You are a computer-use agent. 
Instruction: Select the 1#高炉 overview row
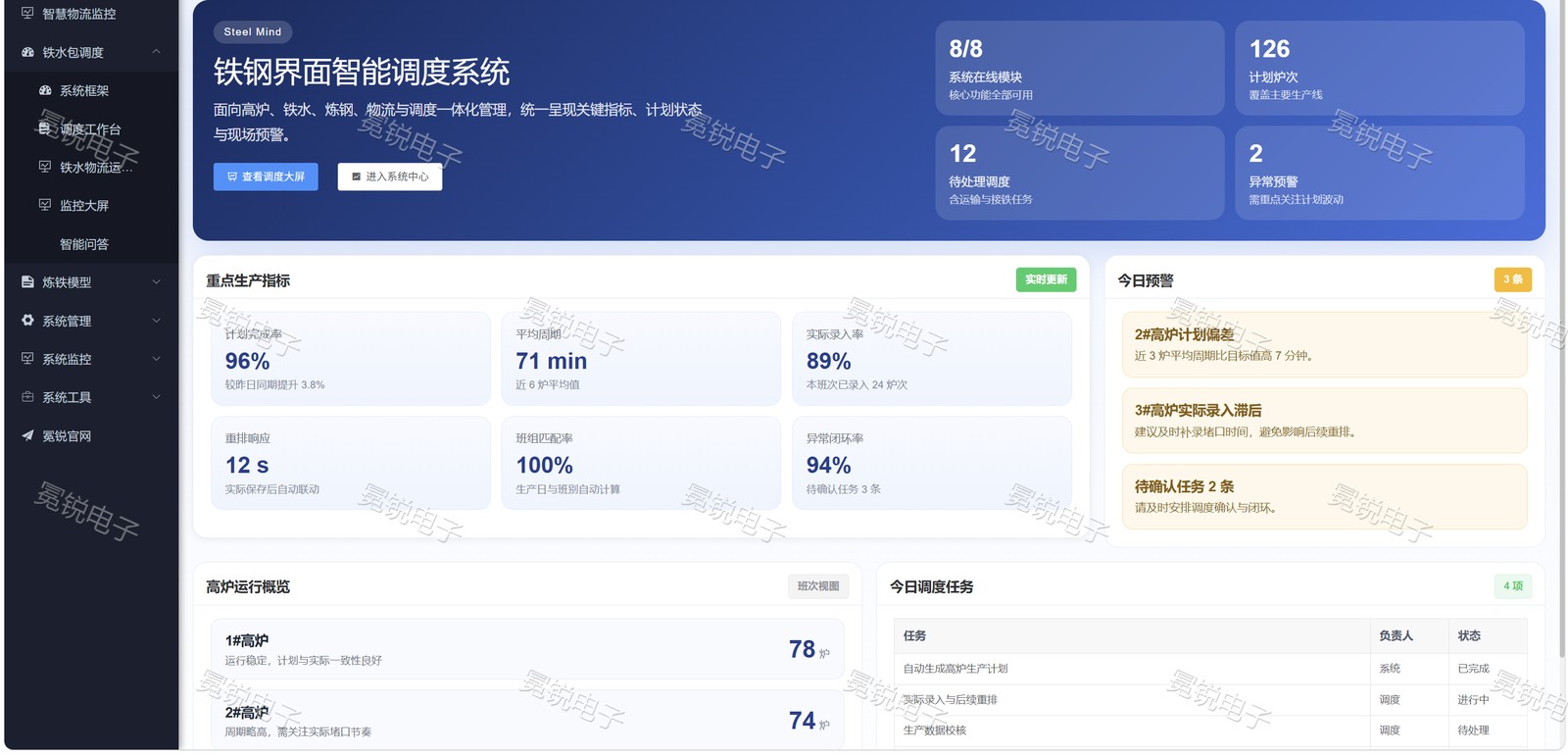point(527,649)
